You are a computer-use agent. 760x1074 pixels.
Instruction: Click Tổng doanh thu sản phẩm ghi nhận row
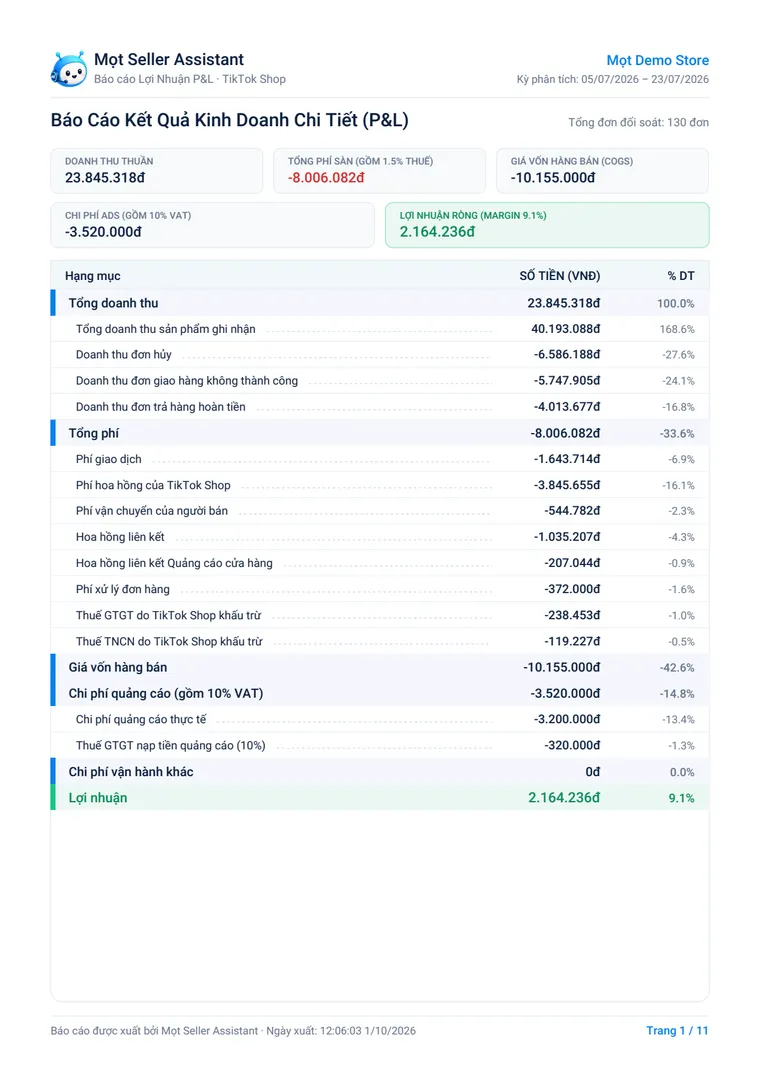click(x=380, y=329)
